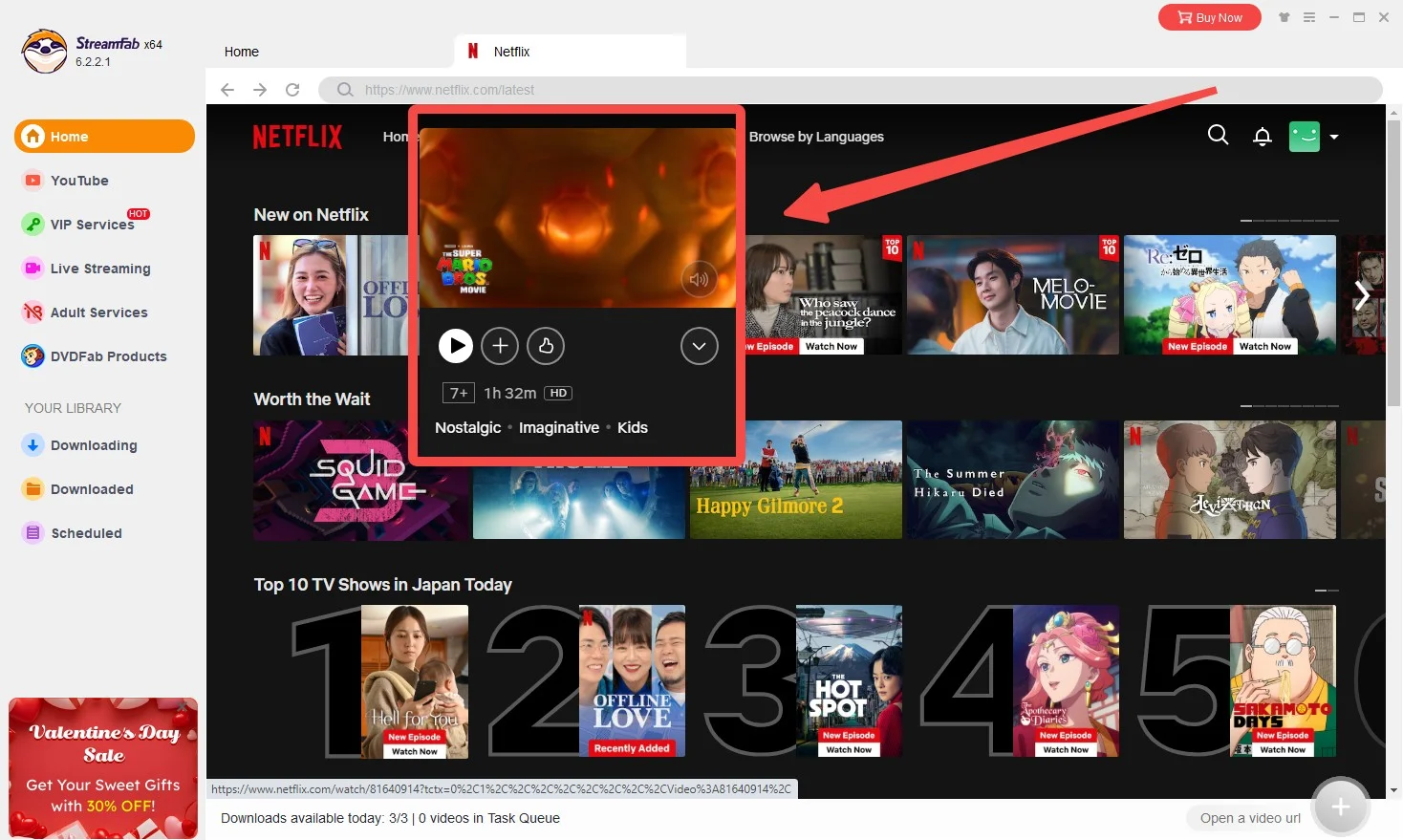Add Mario movie to My List

click(500, 346)
